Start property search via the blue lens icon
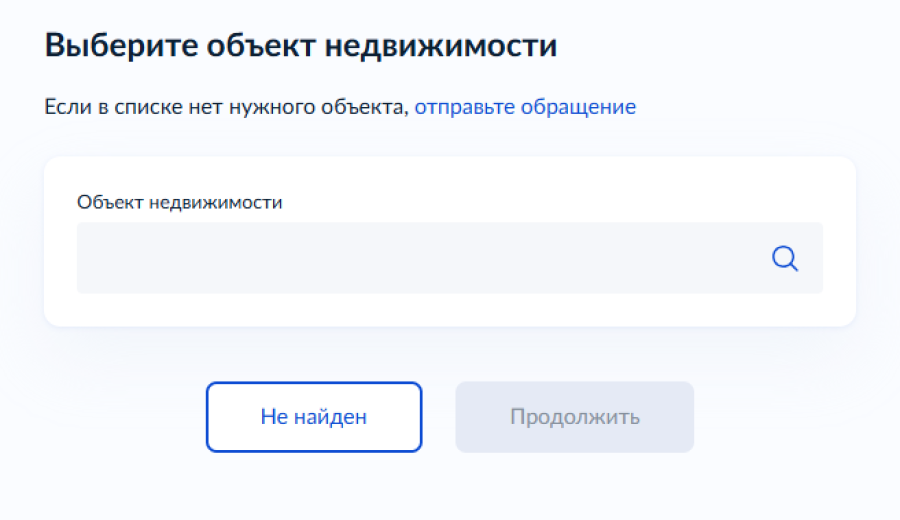This screenshot has width=900, height=520. click(x=785, y=258)
